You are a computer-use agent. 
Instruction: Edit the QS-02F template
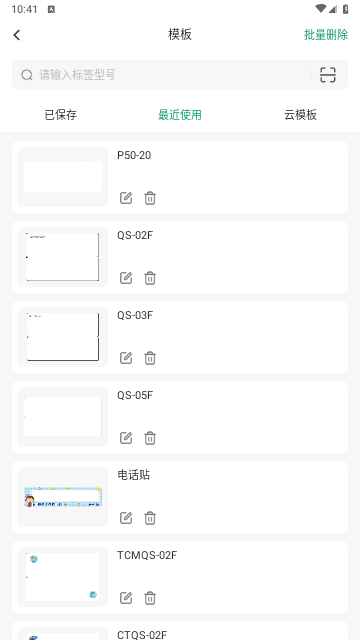(x=126, y=278)
